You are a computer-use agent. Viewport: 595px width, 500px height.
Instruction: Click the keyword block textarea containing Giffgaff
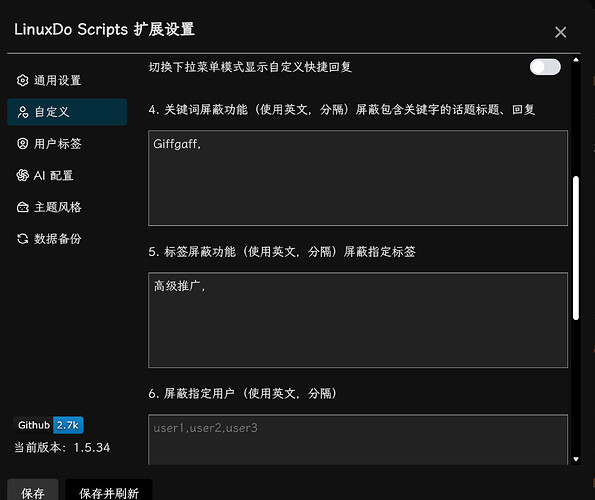point(358,178)
